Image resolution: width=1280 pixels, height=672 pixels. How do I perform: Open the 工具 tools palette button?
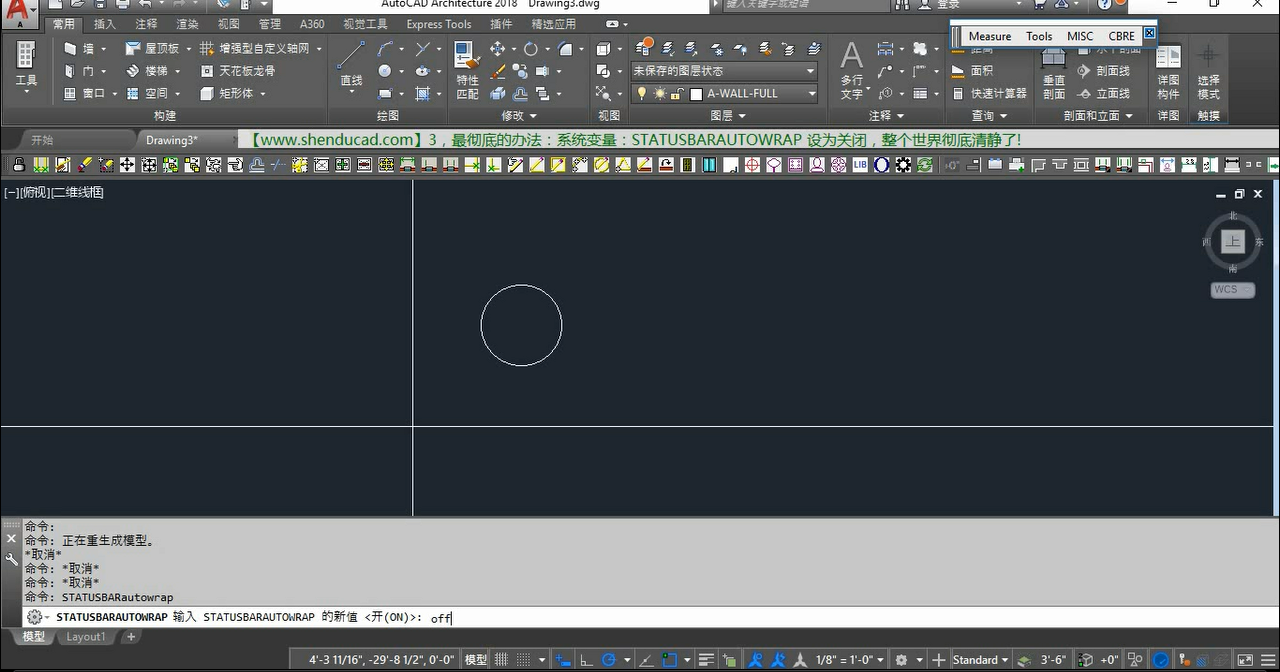coord(26,67)
